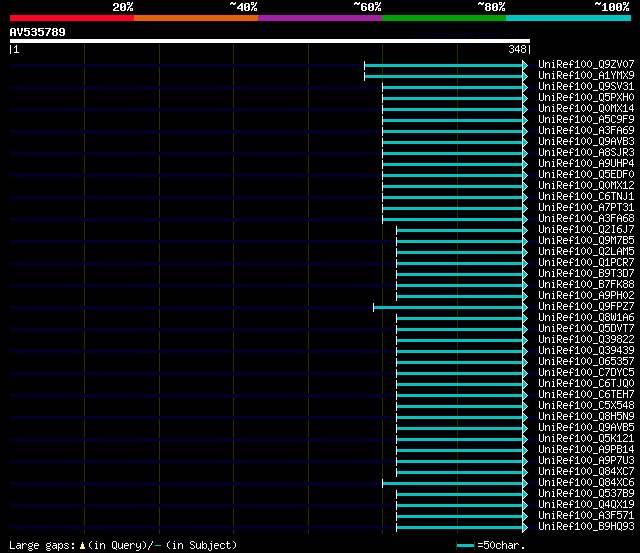Click the UniRef100_Q9M7B5 text
This screenshot has width=640, height=553.
(586, 241)
